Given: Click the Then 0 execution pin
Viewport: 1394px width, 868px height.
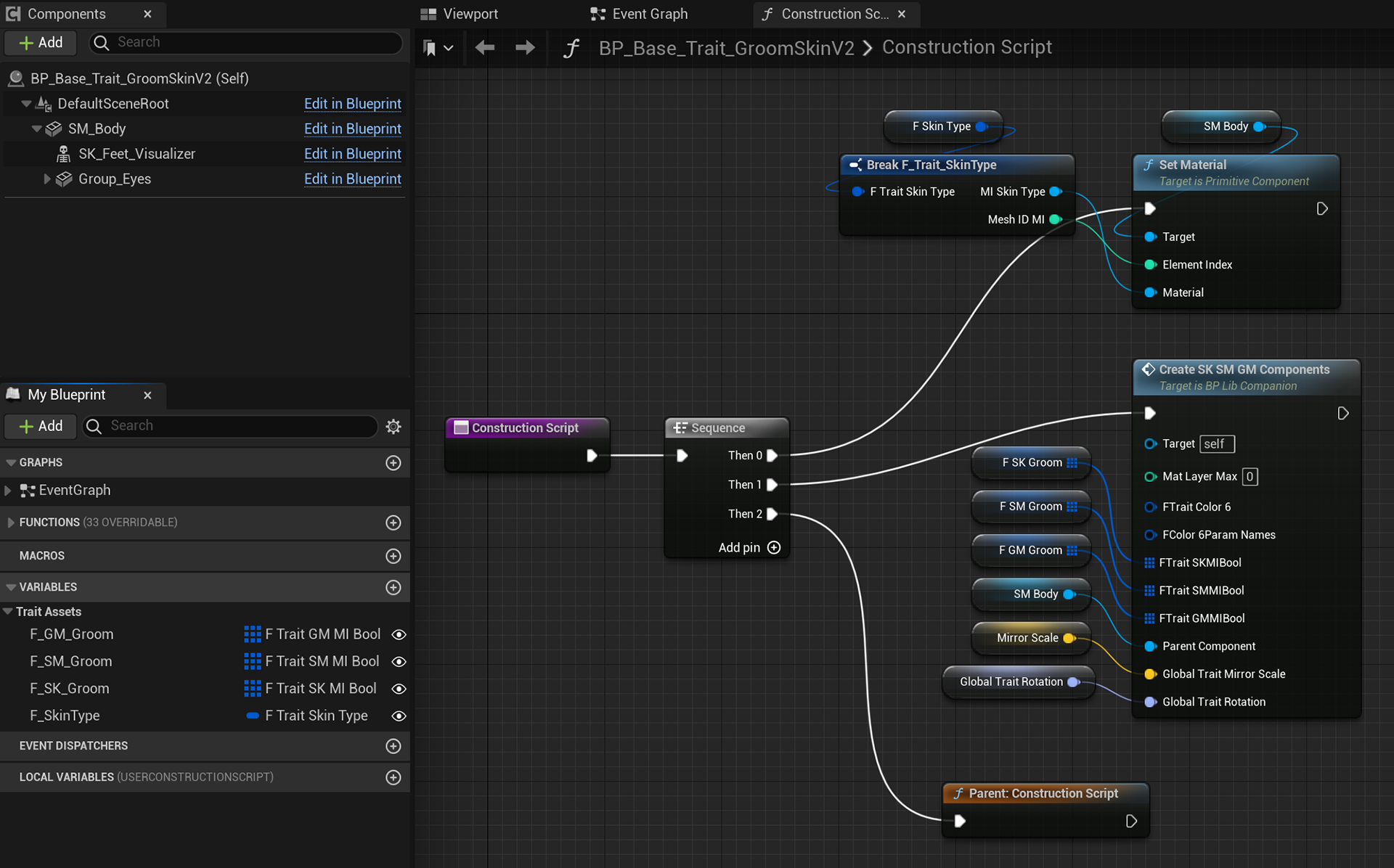Looking at the screenshot, I should pyautogui.click(x=772, y=456).
